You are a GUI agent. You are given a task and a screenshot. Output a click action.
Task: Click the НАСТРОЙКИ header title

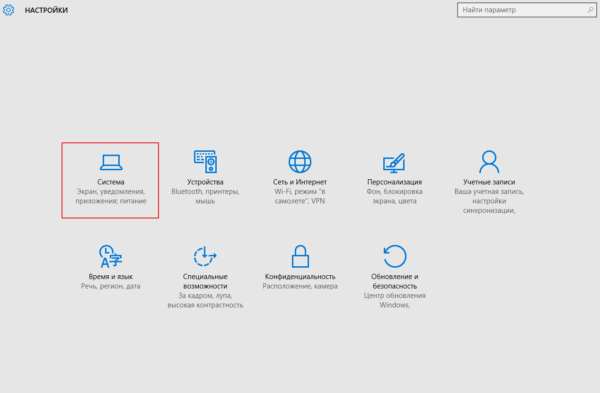coord(46,10)
